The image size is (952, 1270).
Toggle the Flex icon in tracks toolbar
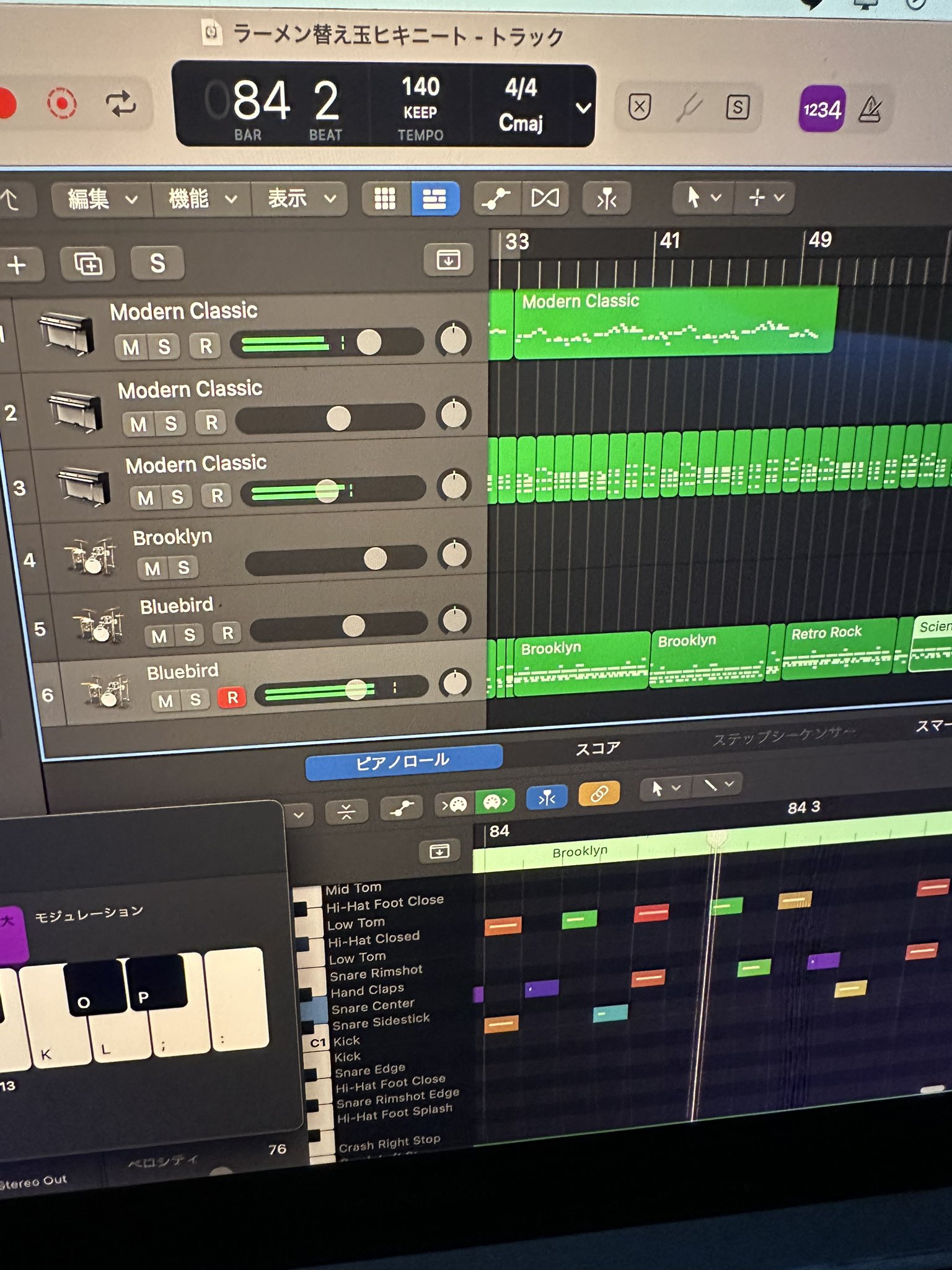tap(545, 198)
